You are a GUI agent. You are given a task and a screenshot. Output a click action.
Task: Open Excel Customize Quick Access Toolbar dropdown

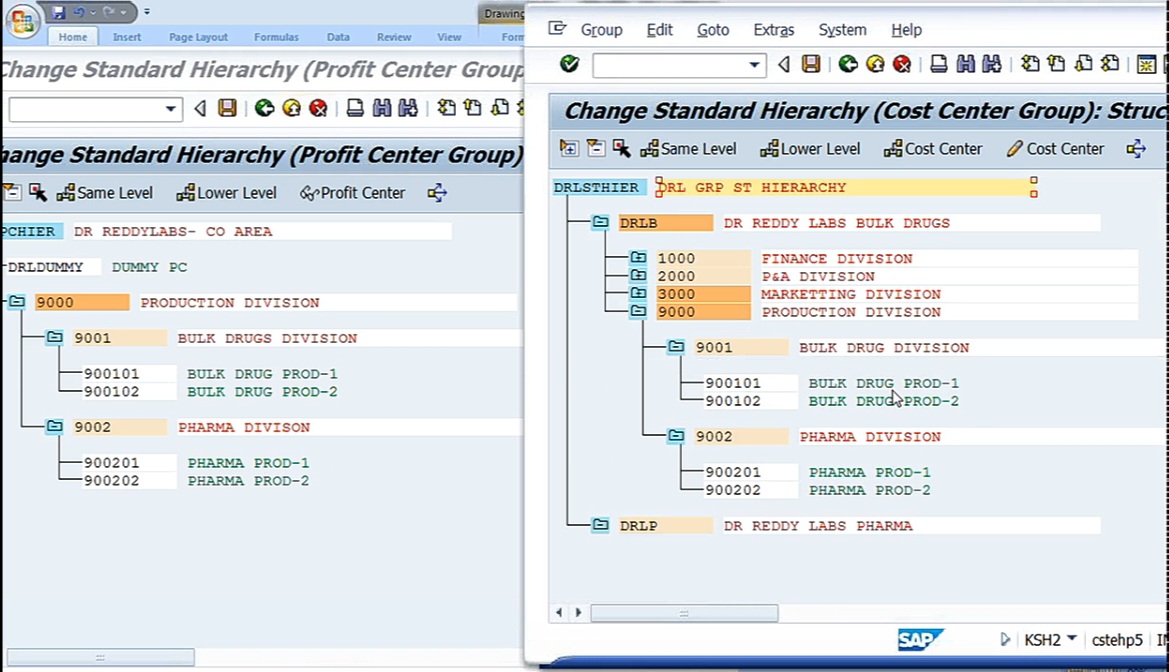pyautogui.click(x=147, y=12)
